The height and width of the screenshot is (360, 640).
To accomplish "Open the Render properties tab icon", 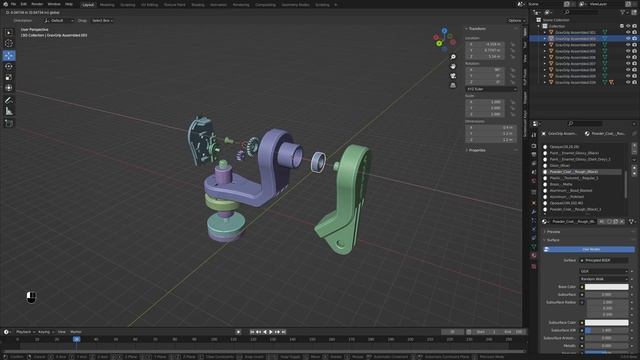I will pos(534,146).
